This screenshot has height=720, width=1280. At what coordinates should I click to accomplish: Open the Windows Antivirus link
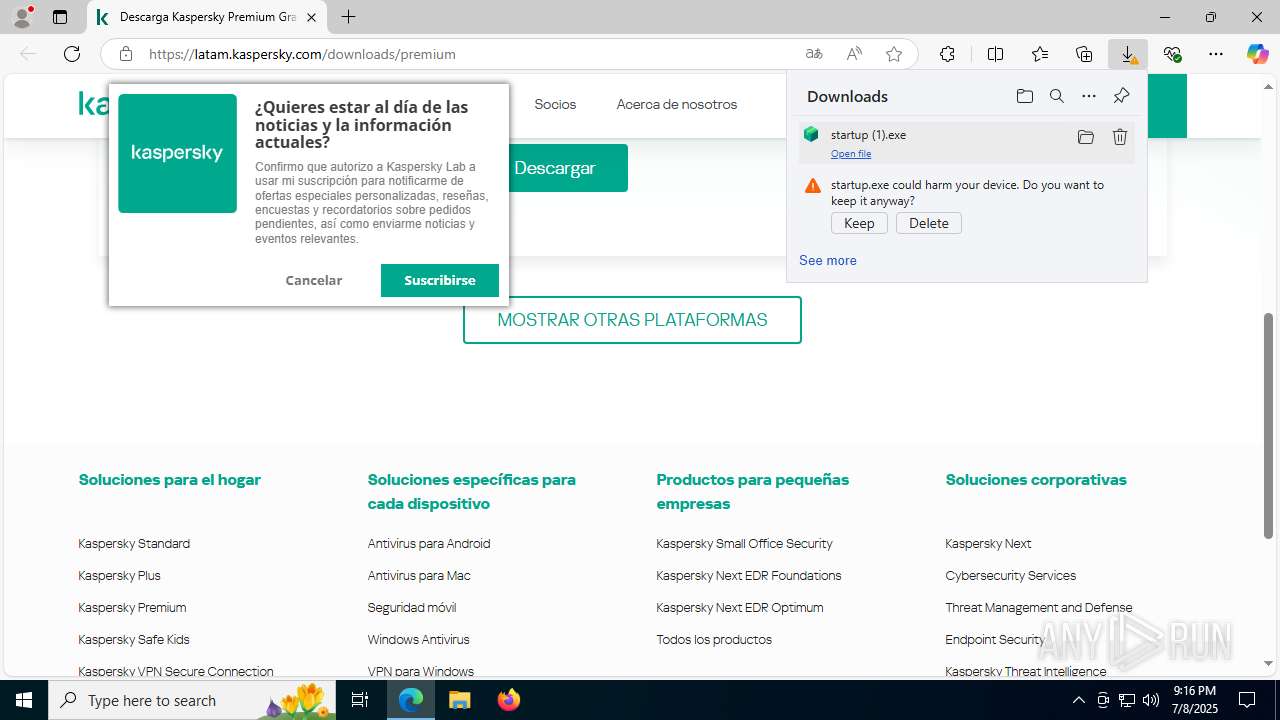pyautogui.click(x=418, y=640)
